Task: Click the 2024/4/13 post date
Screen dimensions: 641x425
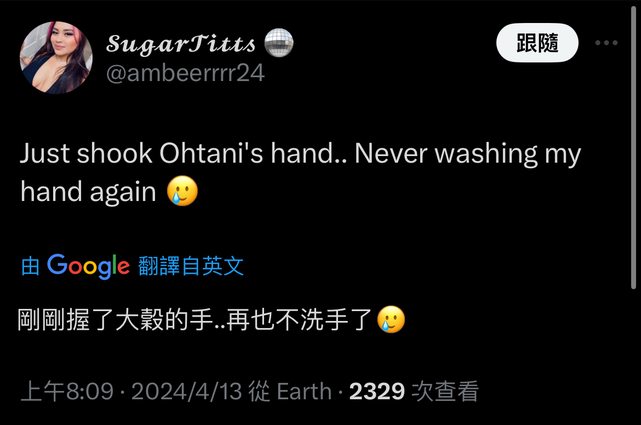Action: [x=187, y=391]
